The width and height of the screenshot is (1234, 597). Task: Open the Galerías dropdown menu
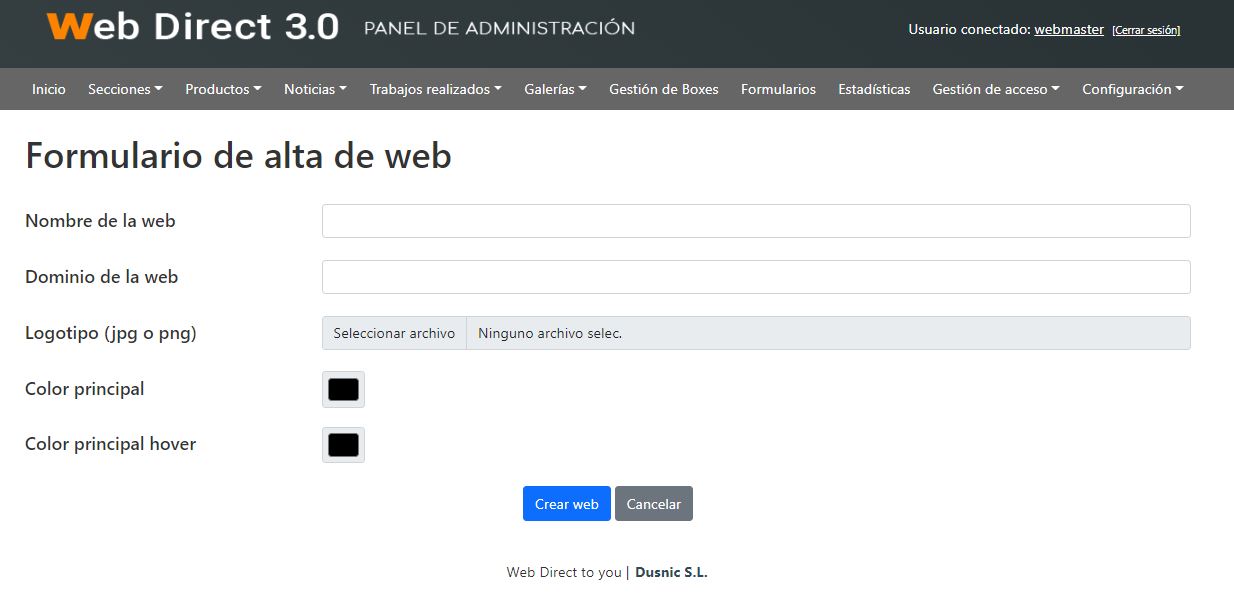point(555,89)
